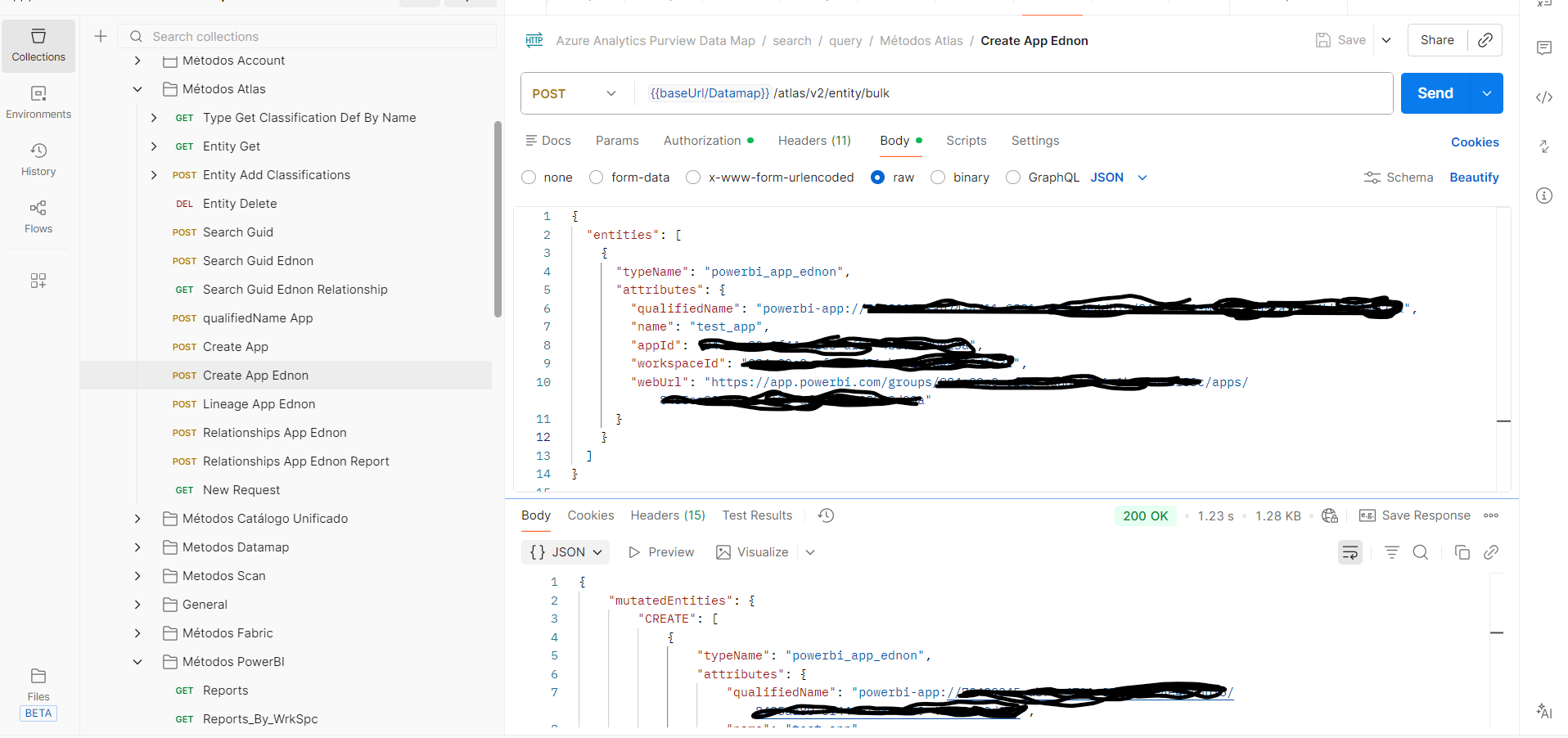The width and height of the screenshot is (1568, 738).
Task: Collapse the Métodos Atlas folder
Action: pos(137,89)
